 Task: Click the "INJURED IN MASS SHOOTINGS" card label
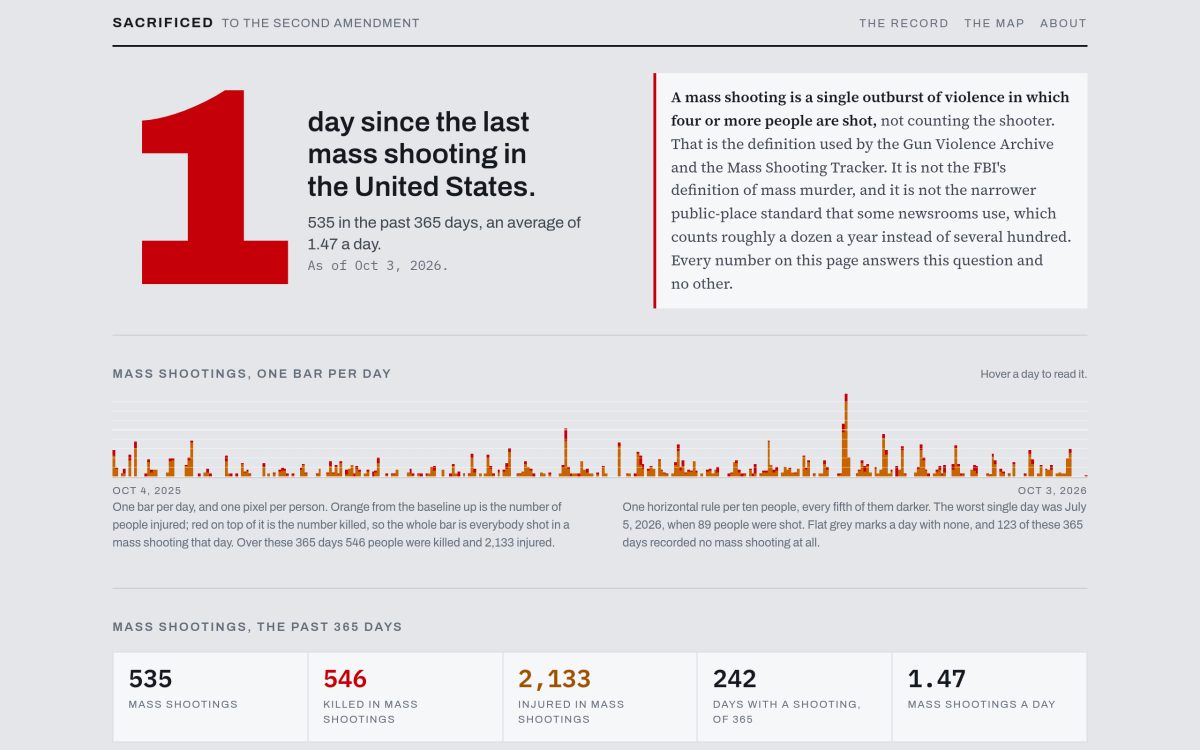(571, 711)
